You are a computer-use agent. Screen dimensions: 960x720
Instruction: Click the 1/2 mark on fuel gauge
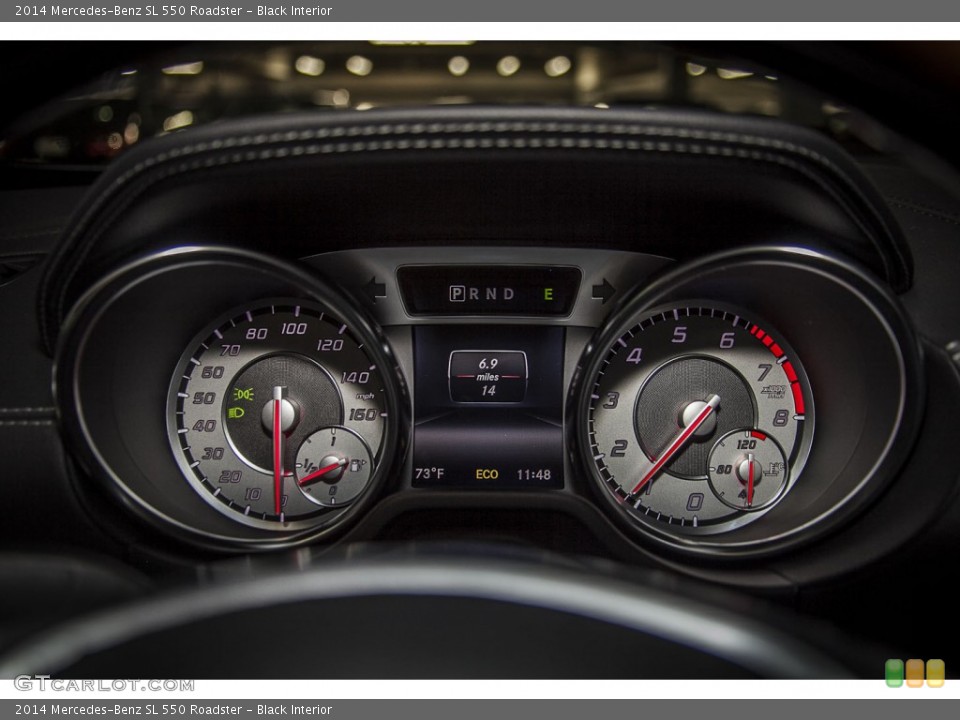(x=310, y=467)
